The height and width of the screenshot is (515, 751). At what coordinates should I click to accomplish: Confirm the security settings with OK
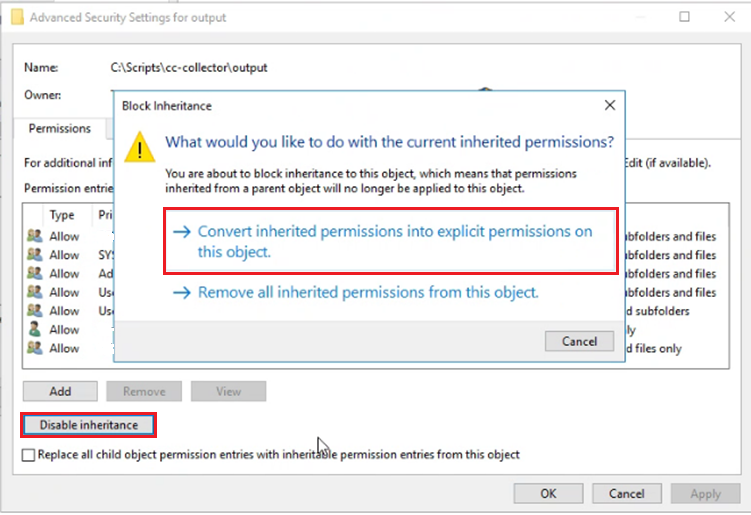tap(548, 493)
